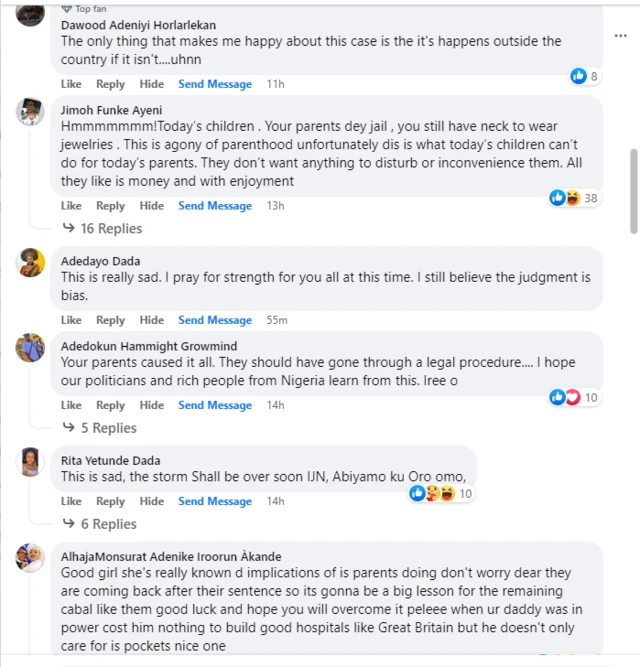Click Jimoh Funke Ayeni's profile picture
640x667 pixels.
[x=30, y=112]
